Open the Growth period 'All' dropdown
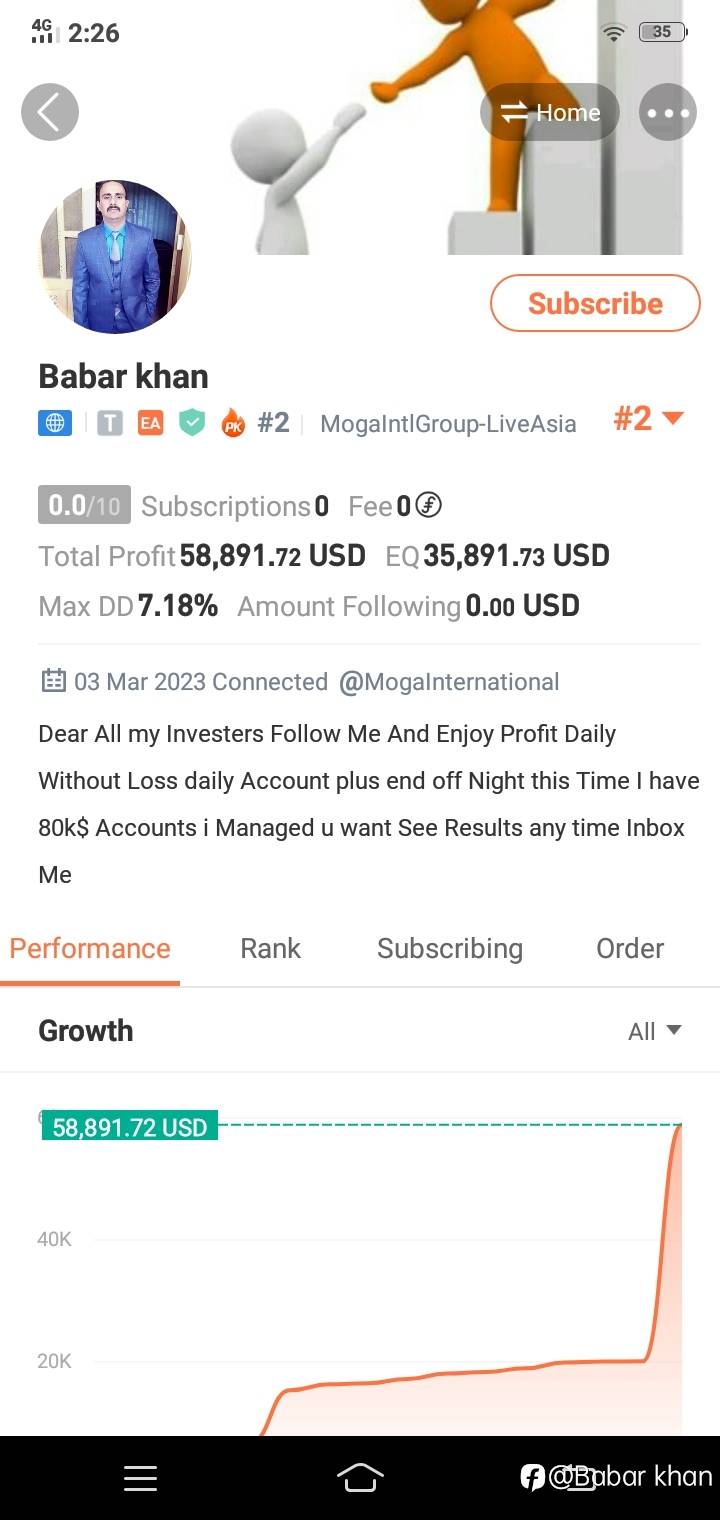720x1520 pixels. (654, 1031)
